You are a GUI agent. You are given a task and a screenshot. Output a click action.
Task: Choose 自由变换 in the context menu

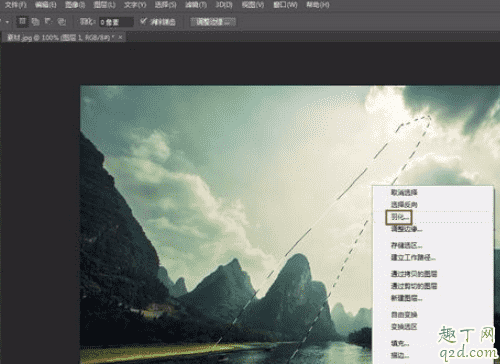404,315
